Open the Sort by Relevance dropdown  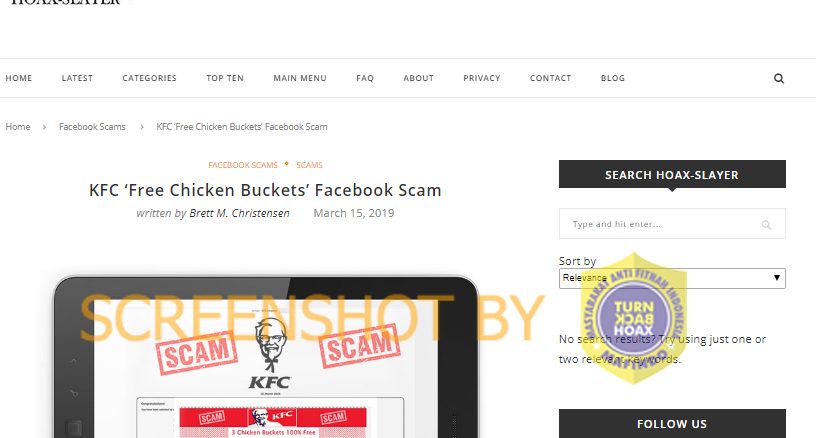tap(672, 278)
